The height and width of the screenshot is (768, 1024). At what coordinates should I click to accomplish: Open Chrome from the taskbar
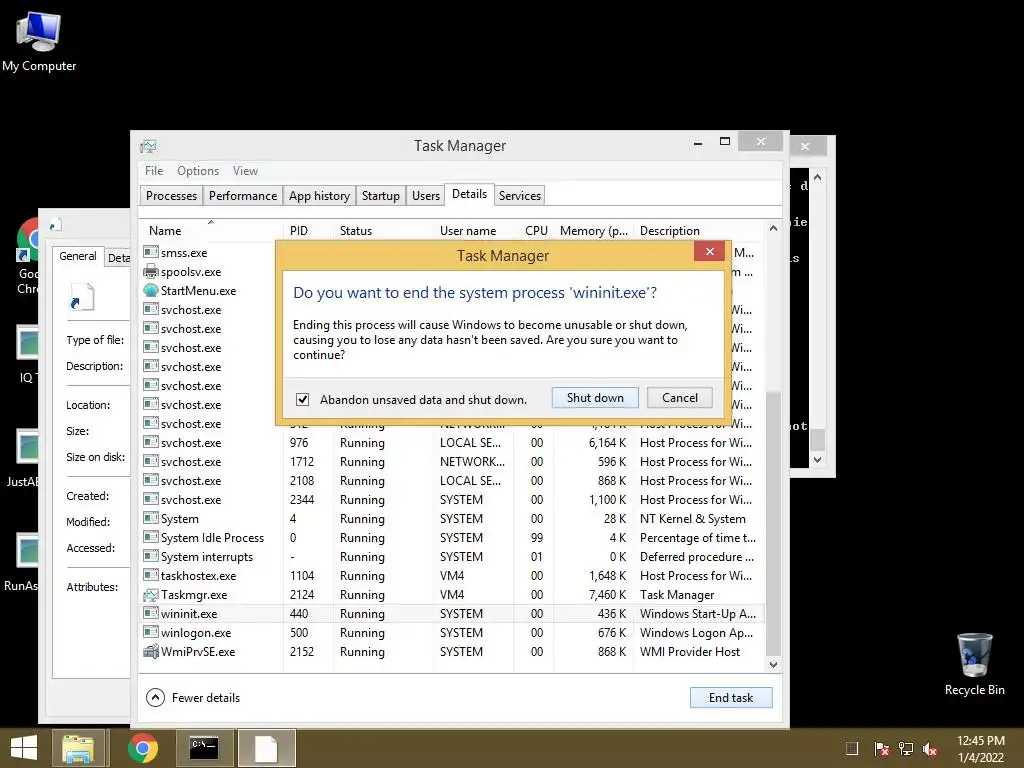(x=143, y=748)
